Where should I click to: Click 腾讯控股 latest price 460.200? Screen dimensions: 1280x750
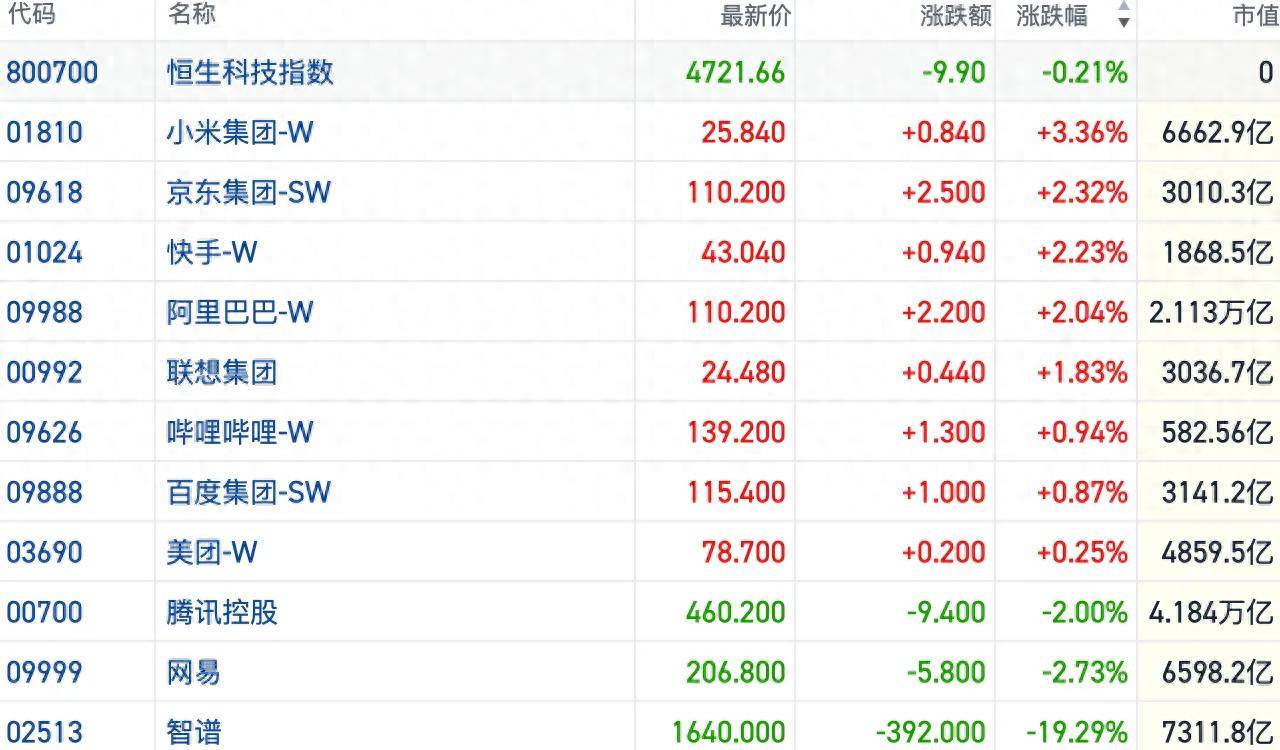pyautogui.click(x=736, y=612)
